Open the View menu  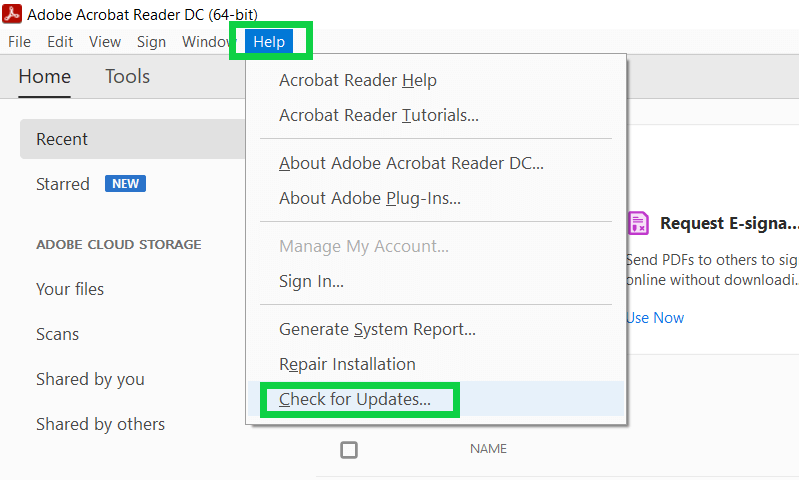(x=105, y=42)
